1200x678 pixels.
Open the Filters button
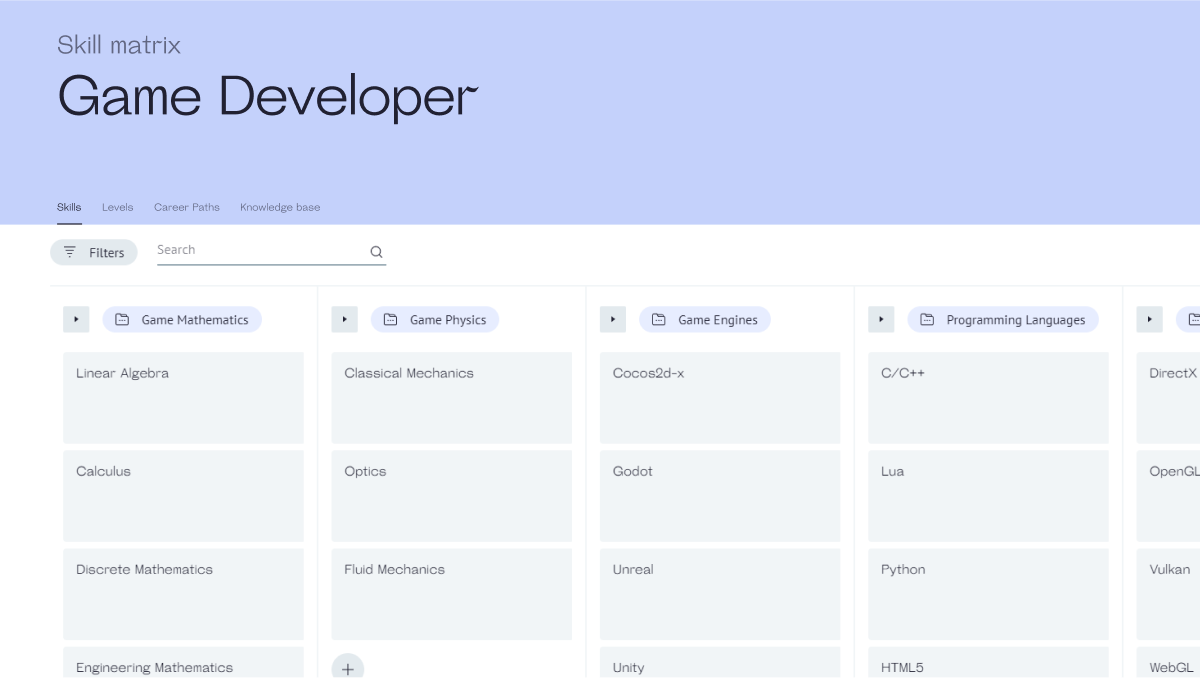[94, 252]
